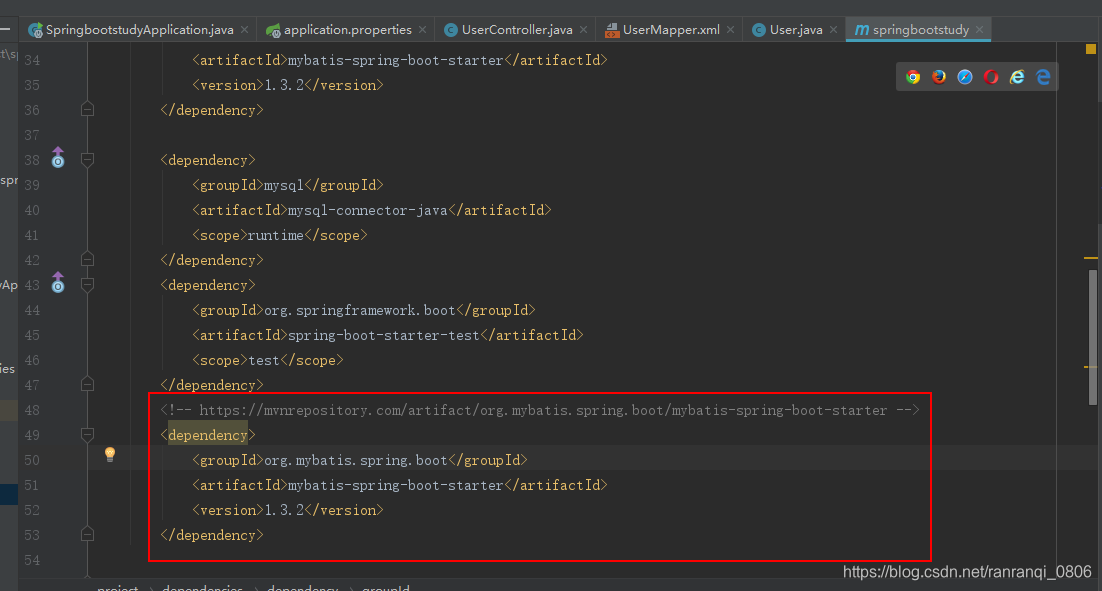The image size is (1102, 591).
Task: Collapse the dependency block at line 49
Action: [x=87, y=435]
